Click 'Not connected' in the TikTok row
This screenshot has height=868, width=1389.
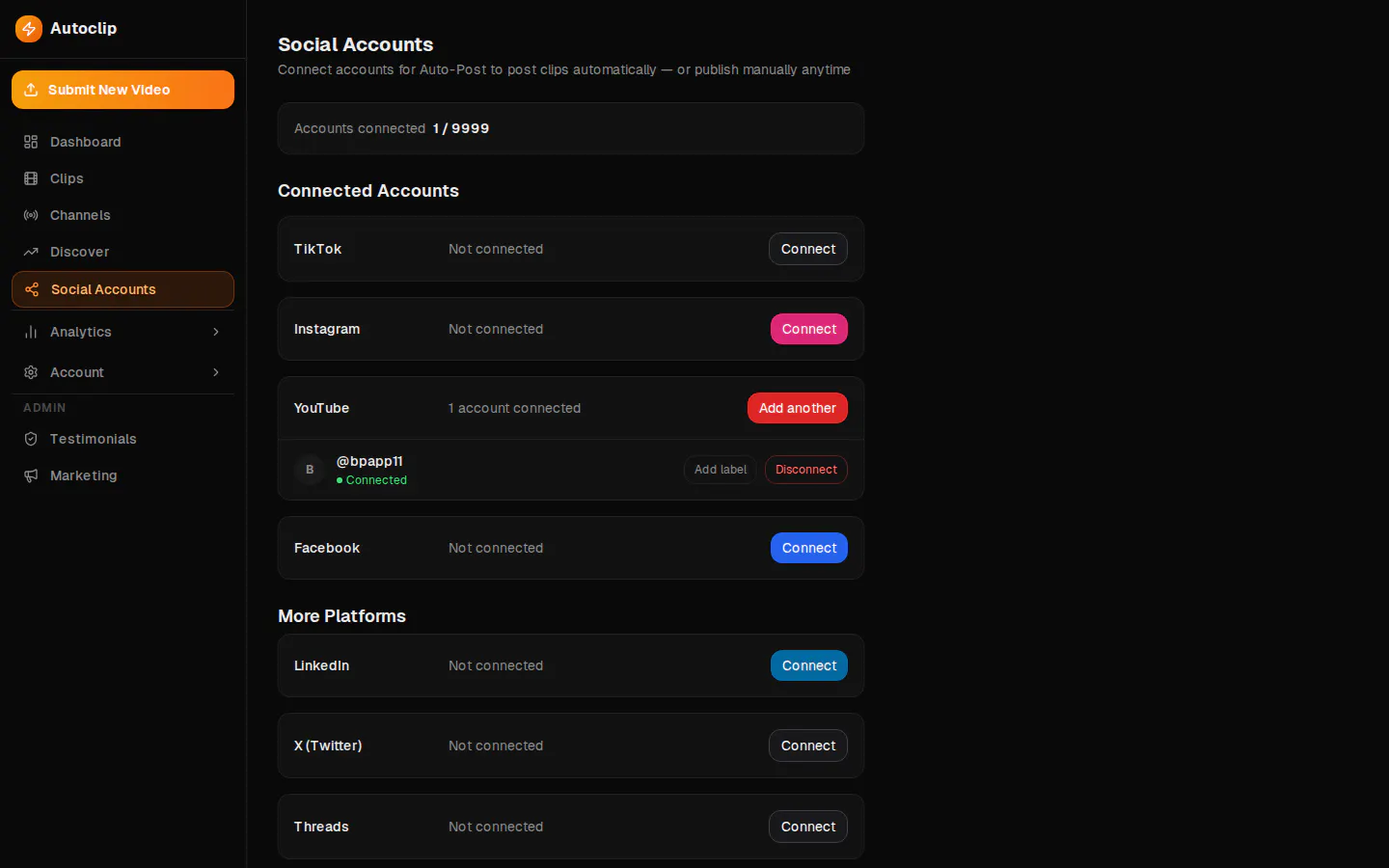coord(496,249)
